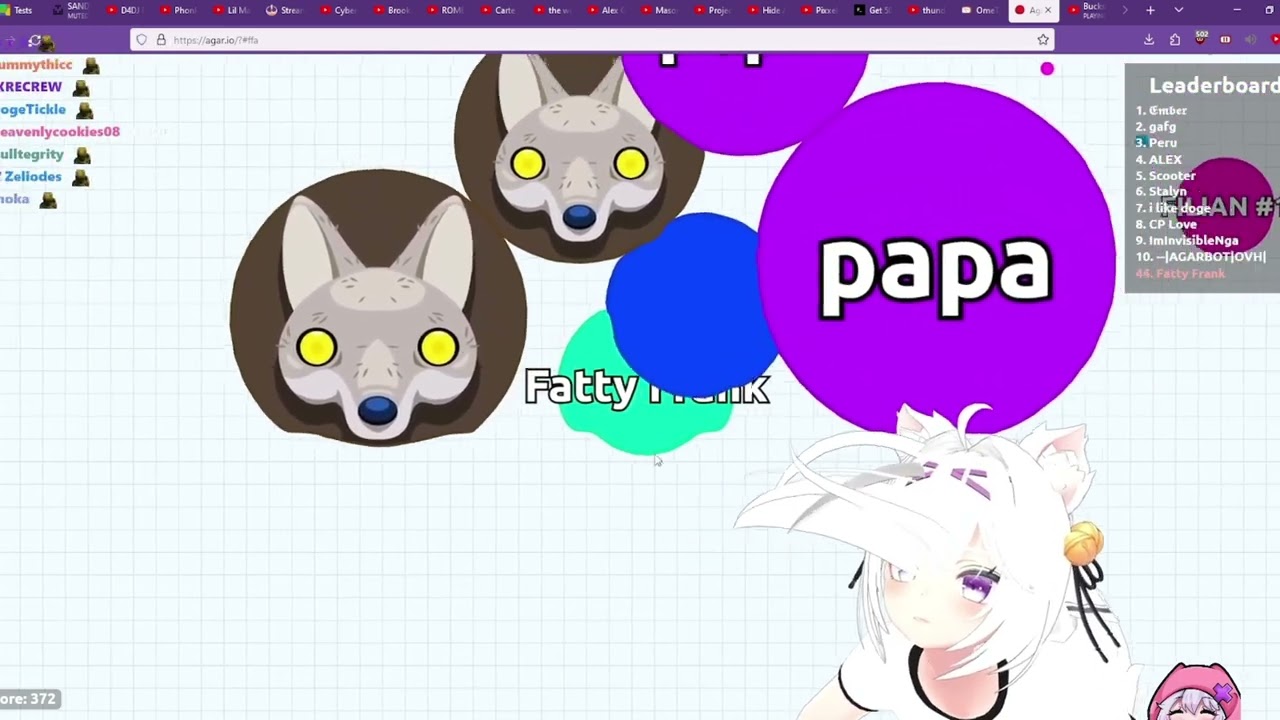Click leaderboard entry '5. Scooter'
The height and width of the screenshot is (720, 1280).
1166,175
